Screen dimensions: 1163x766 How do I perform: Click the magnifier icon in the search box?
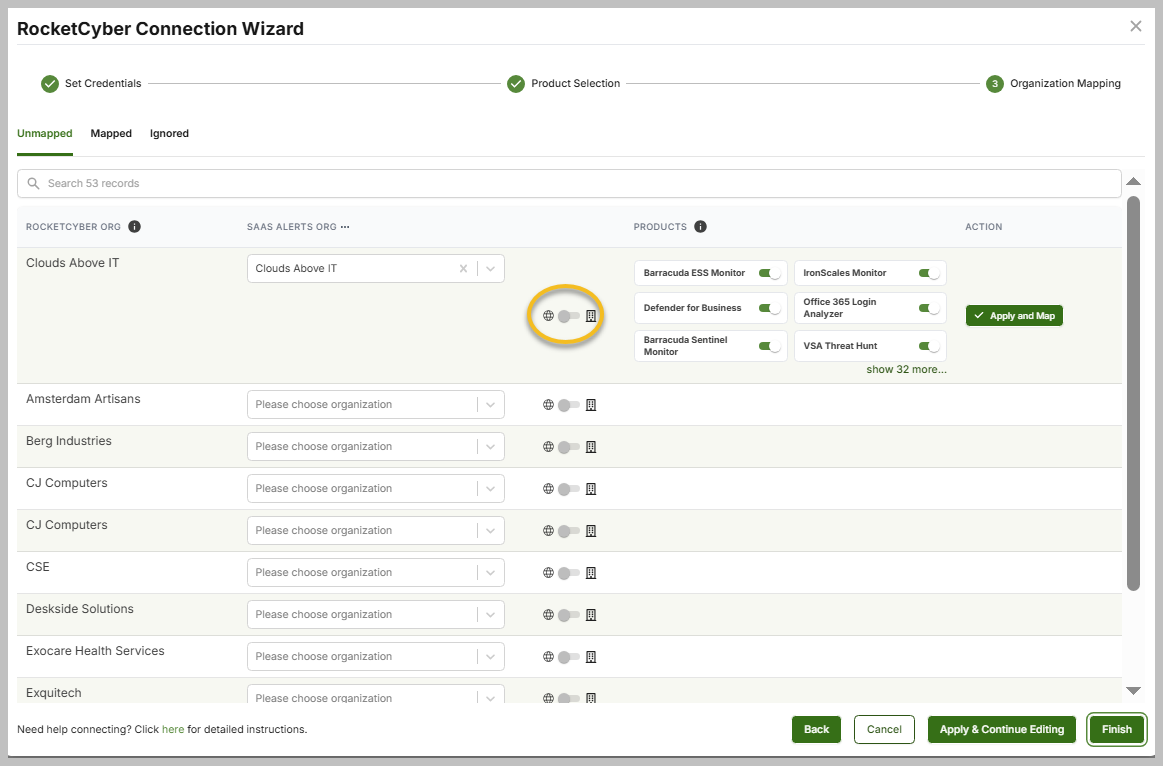coord(33,183)
